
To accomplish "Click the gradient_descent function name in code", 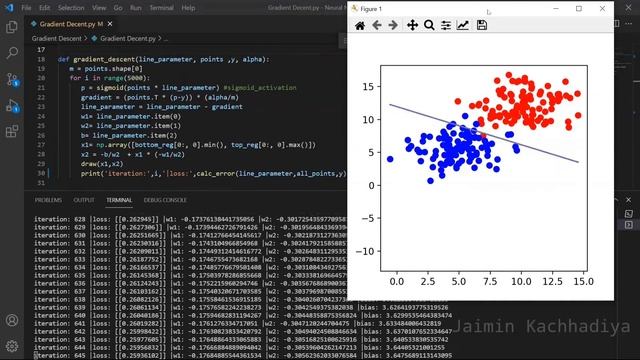I will click(x=104, y=59).
